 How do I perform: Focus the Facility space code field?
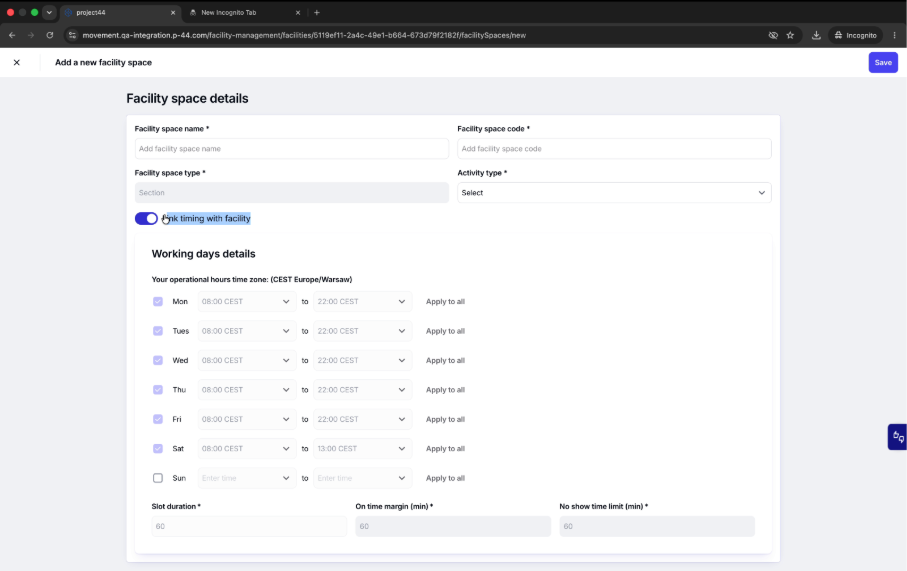click(x=614, y=149)
